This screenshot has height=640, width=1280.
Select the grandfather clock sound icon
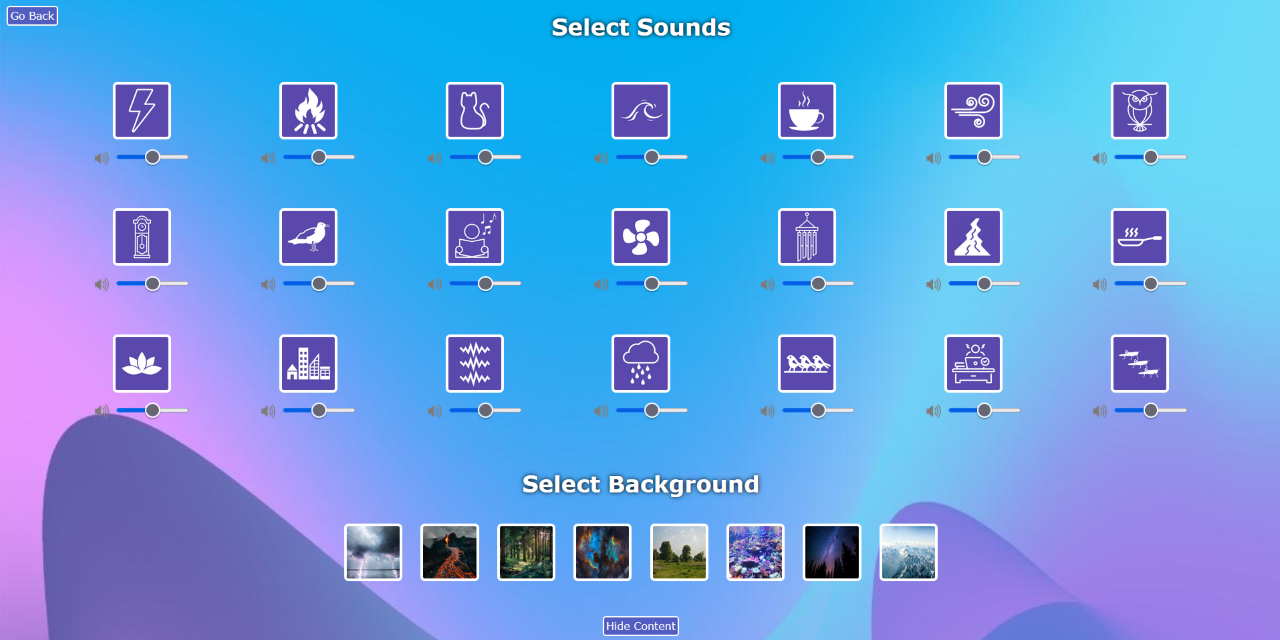(142, 237)
